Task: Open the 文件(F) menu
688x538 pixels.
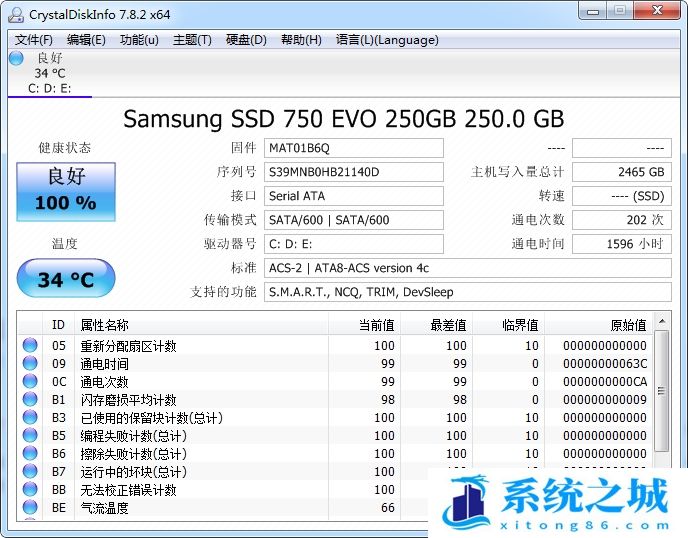Action: [34, 40]
